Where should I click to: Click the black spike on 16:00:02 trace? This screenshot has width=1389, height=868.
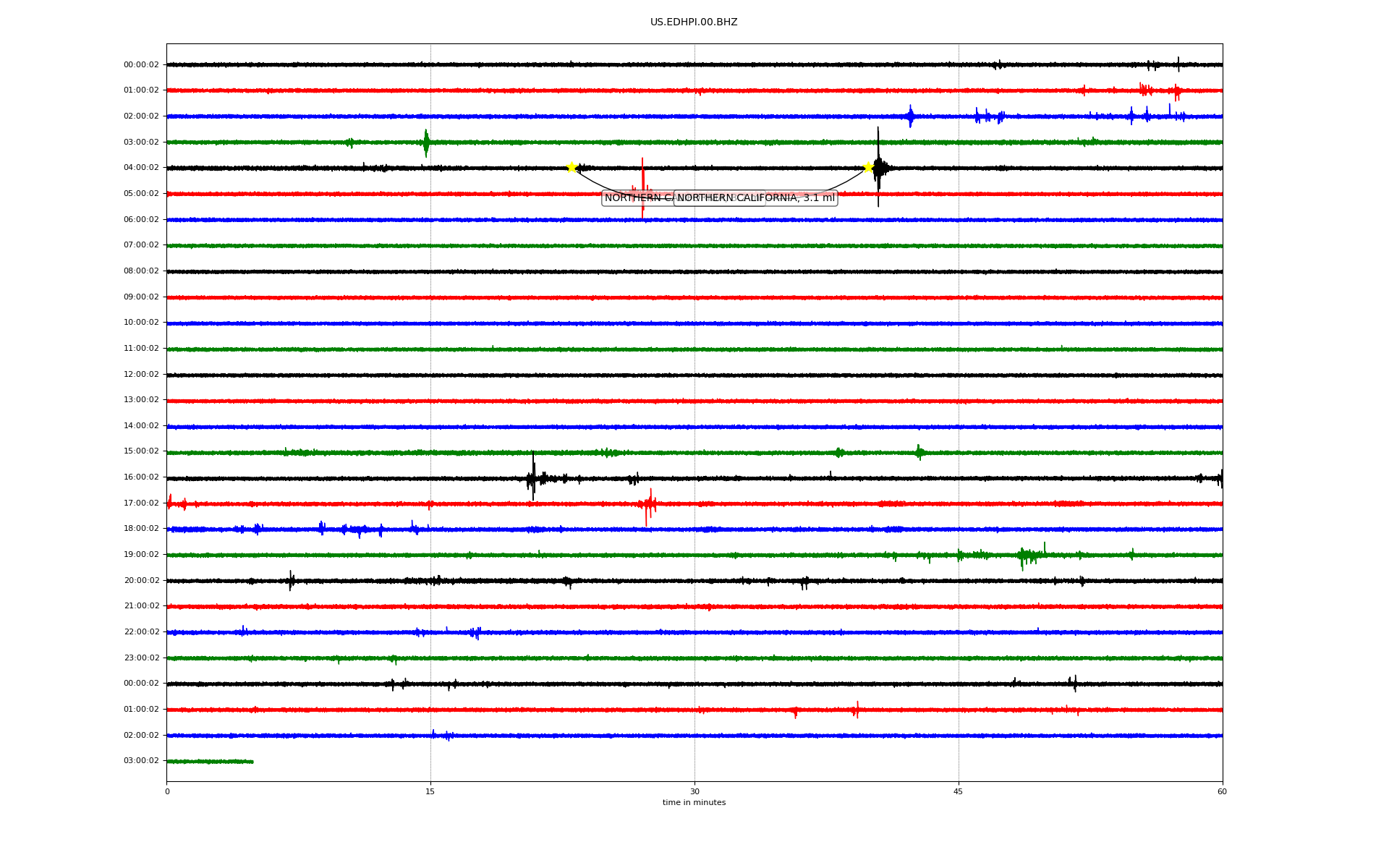click(x=533, y=477)
